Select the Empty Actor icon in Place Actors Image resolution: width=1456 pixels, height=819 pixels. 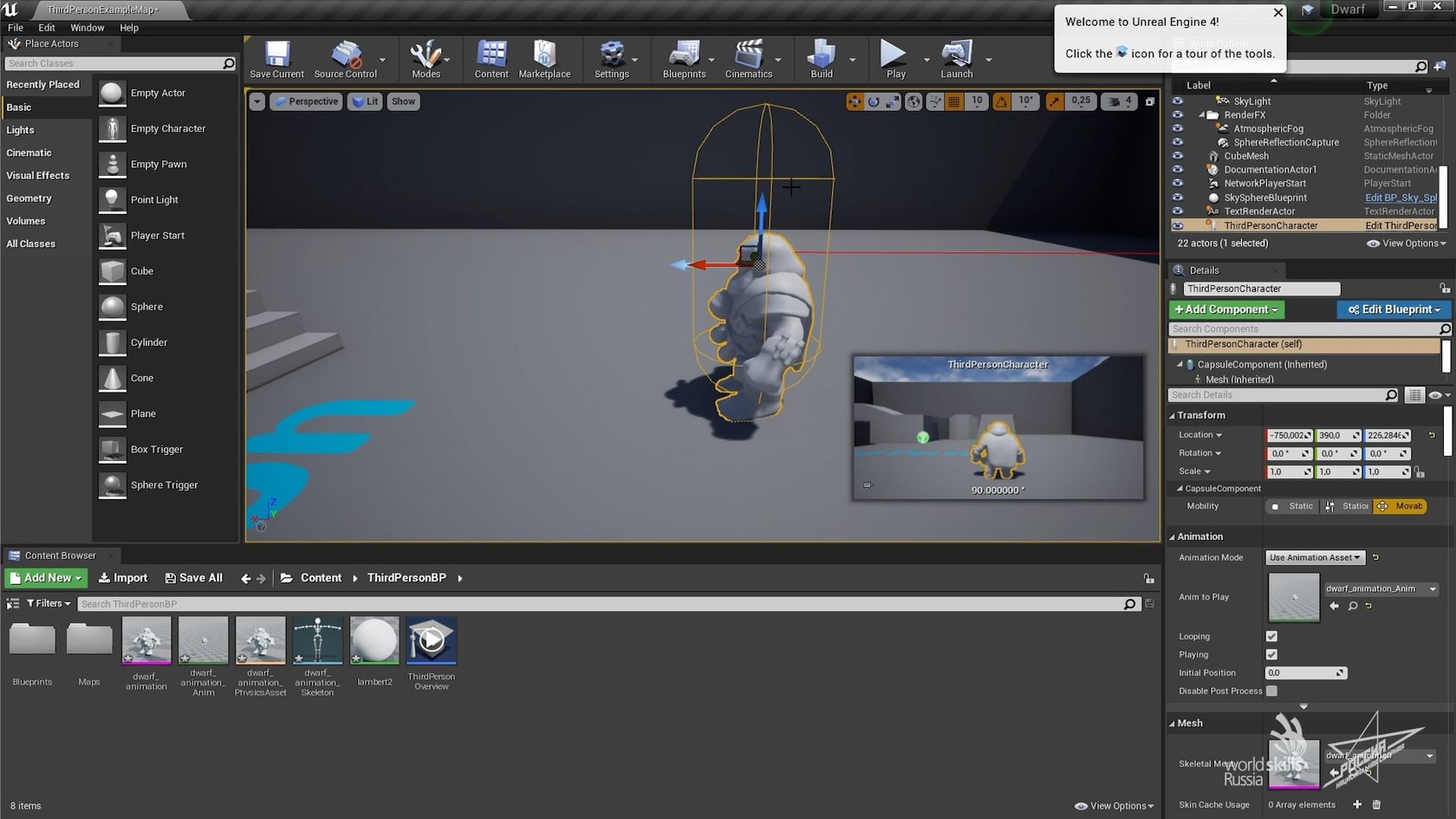click(x=112, y=93)
